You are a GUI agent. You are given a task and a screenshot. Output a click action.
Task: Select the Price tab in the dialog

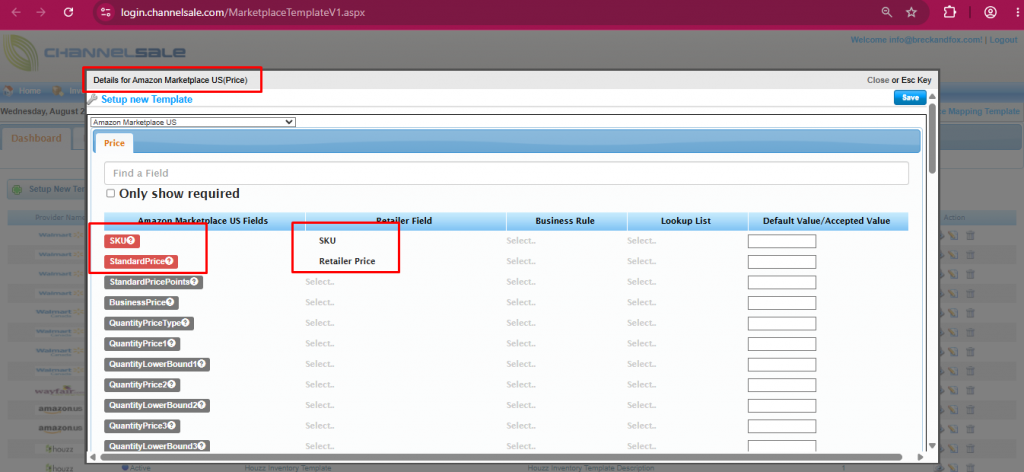coord(114,143)
